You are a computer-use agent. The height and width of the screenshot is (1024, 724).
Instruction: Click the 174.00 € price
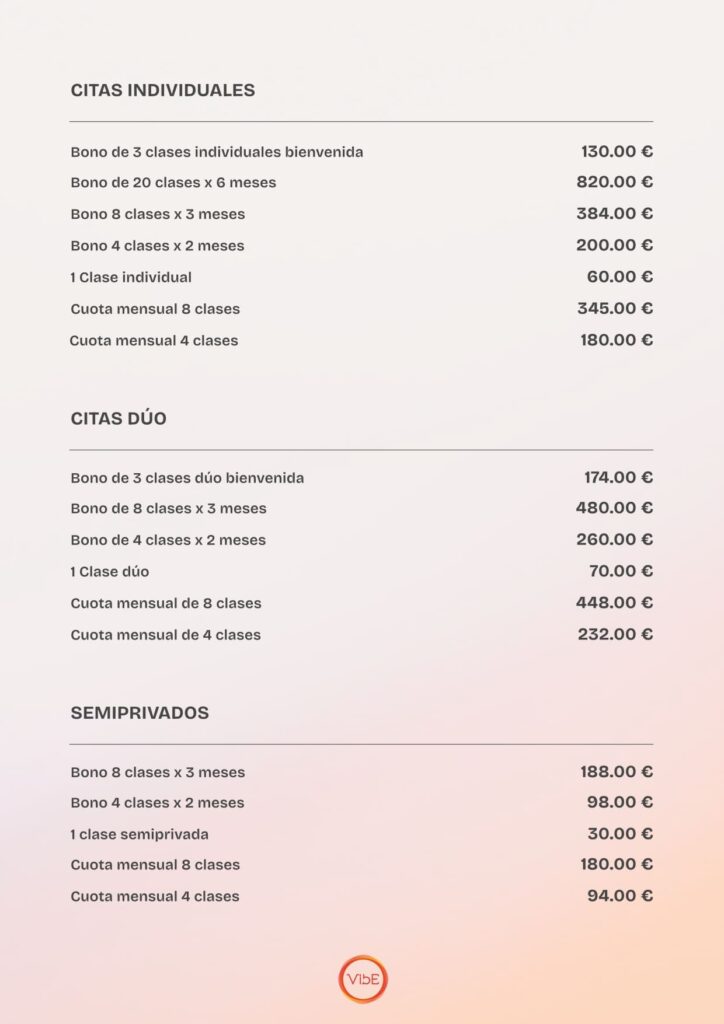[618, 478]
